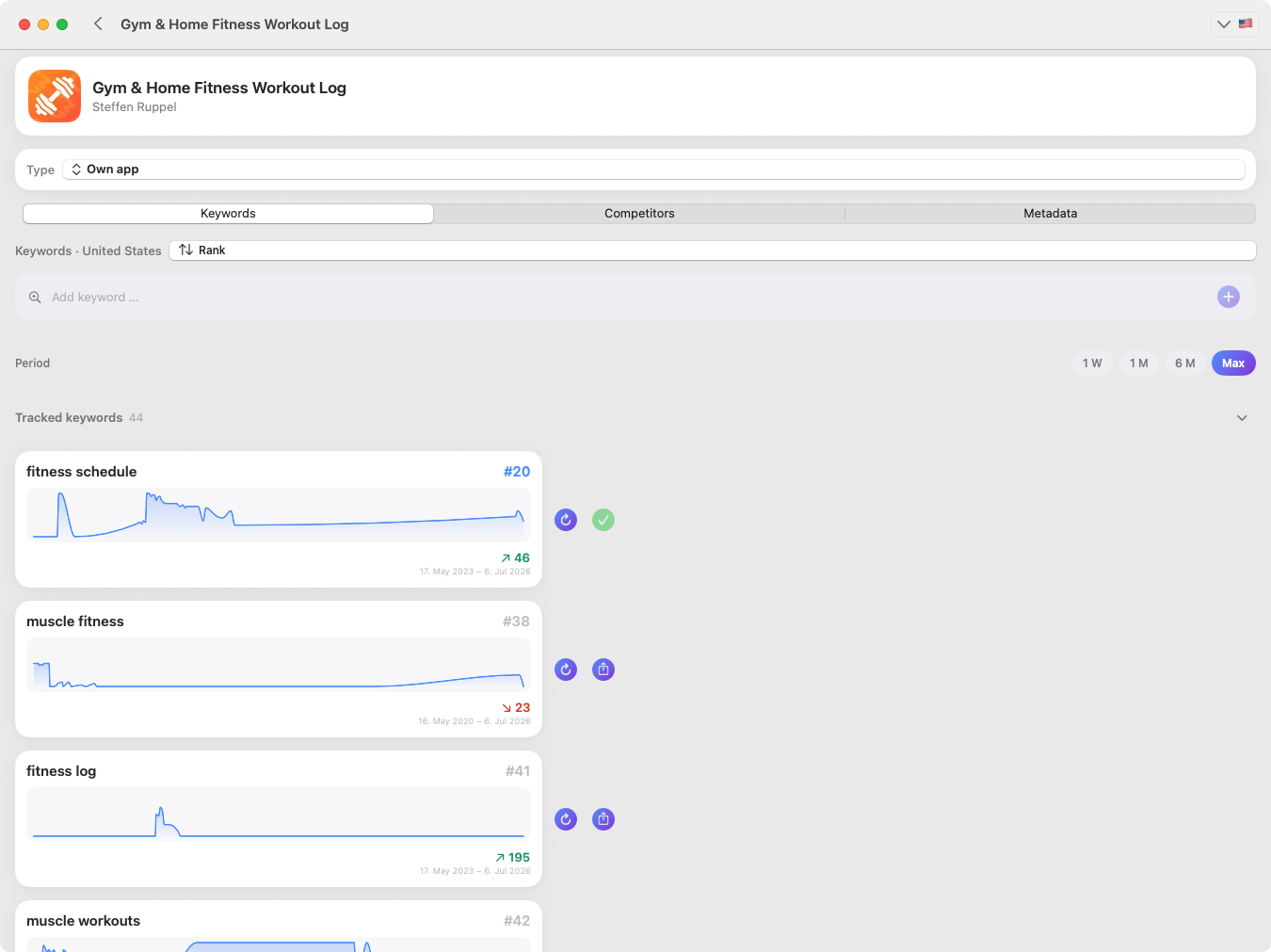Click the Tracked keywords count 44
Screen dimensions: 1271x952
pos(137,418)
